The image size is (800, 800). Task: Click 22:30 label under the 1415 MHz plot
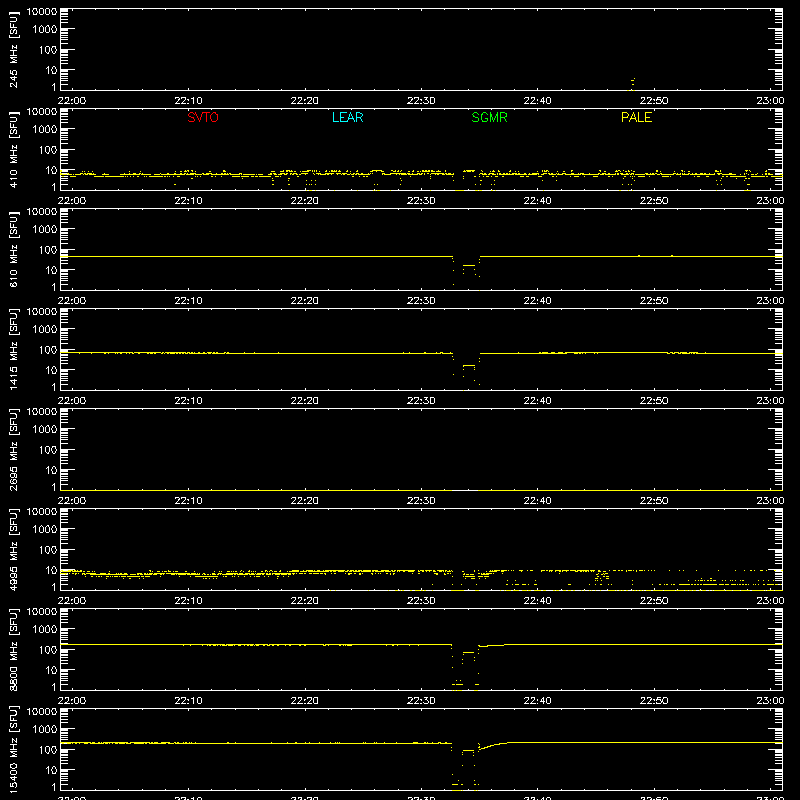[x=421, y=401]
